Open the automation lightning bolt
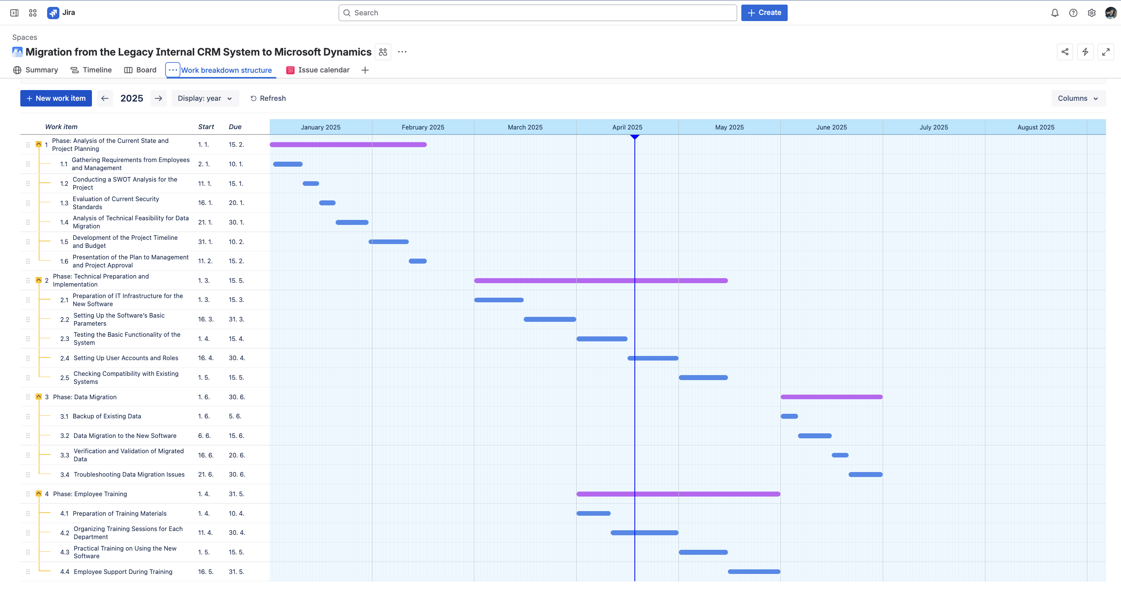Viewport: 1121px width, 600px height. click(x=1085, y=52)
